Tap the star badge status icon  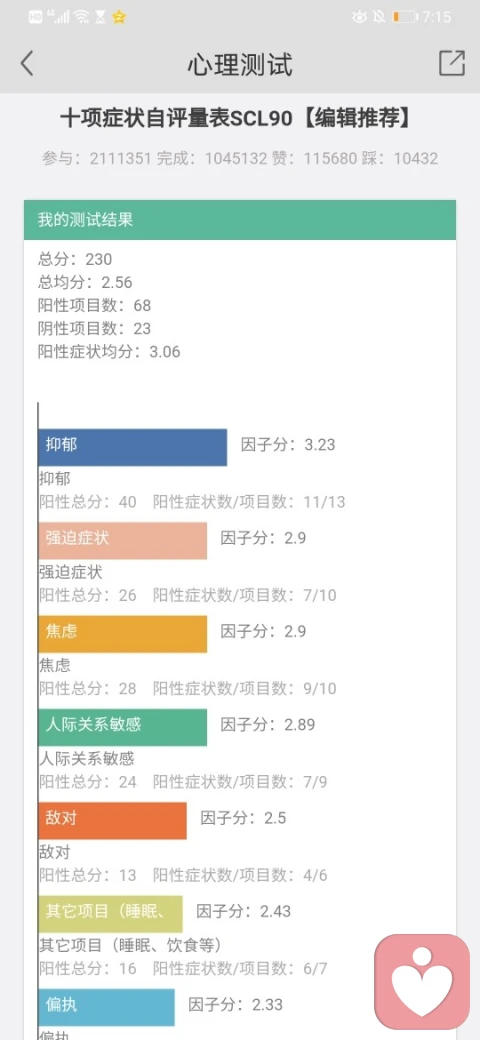(x=119, y=17)
